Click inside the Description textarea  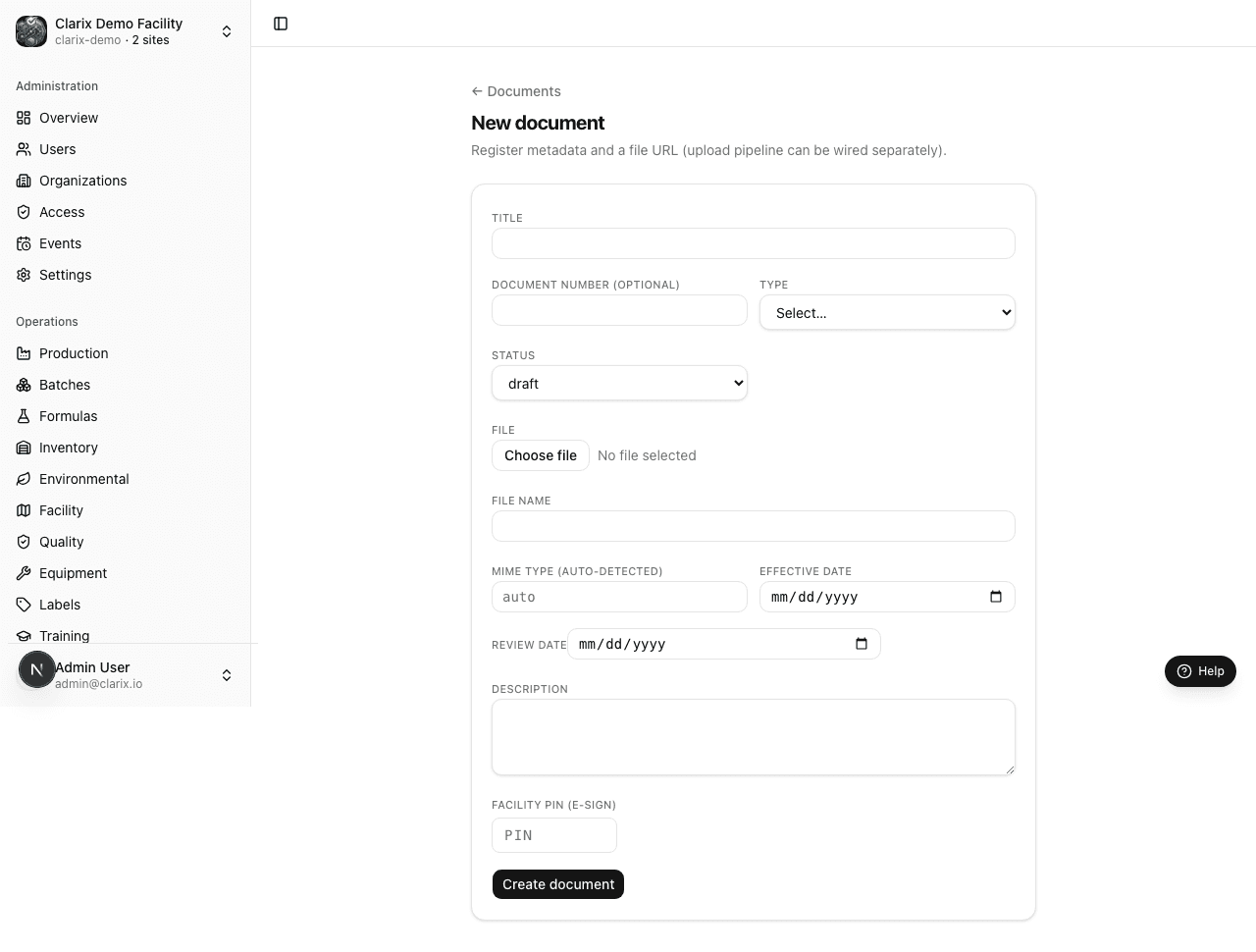coord(754,737)
